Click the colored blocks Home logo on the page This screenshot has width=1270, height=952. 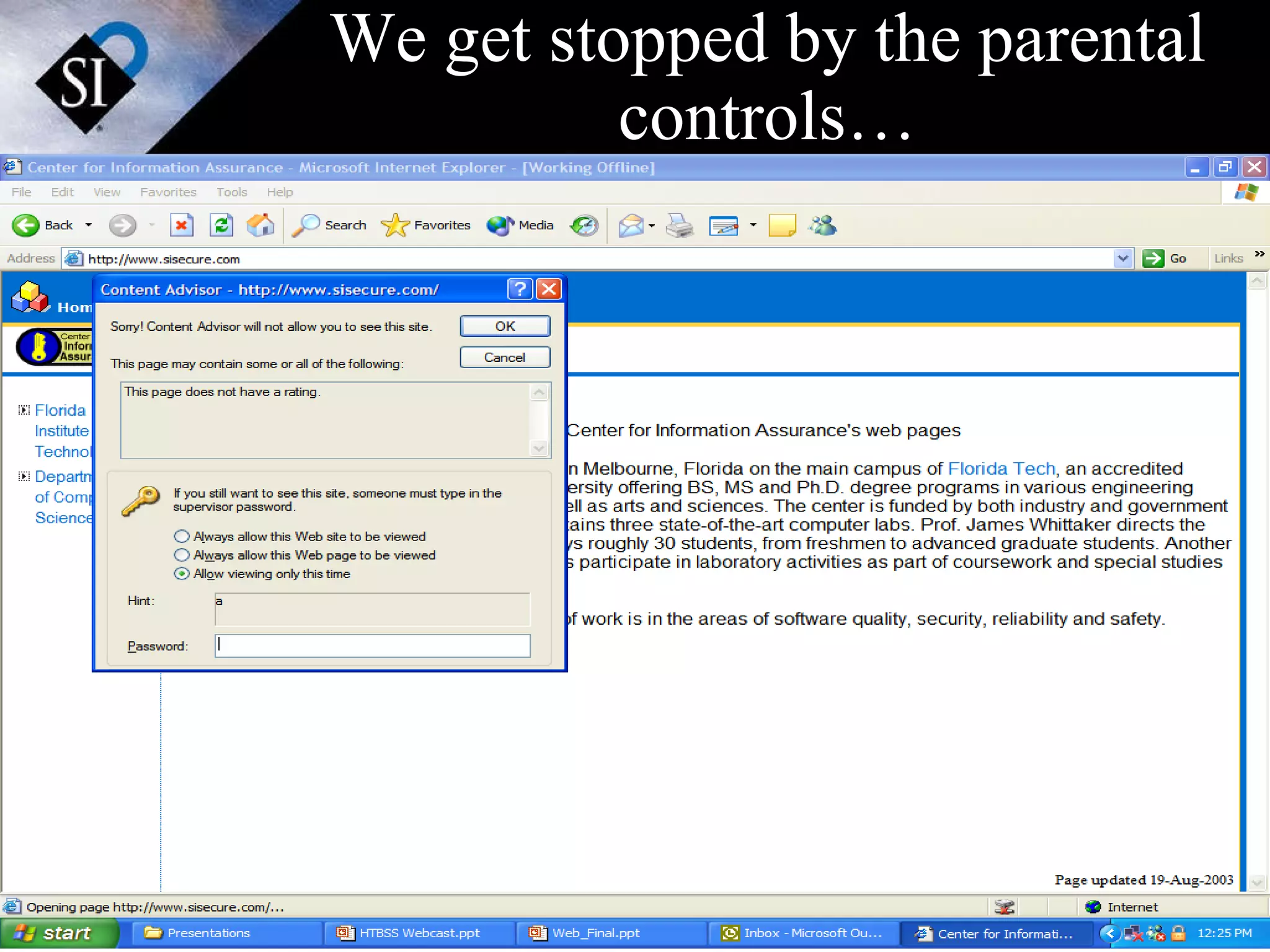(30, 297)
